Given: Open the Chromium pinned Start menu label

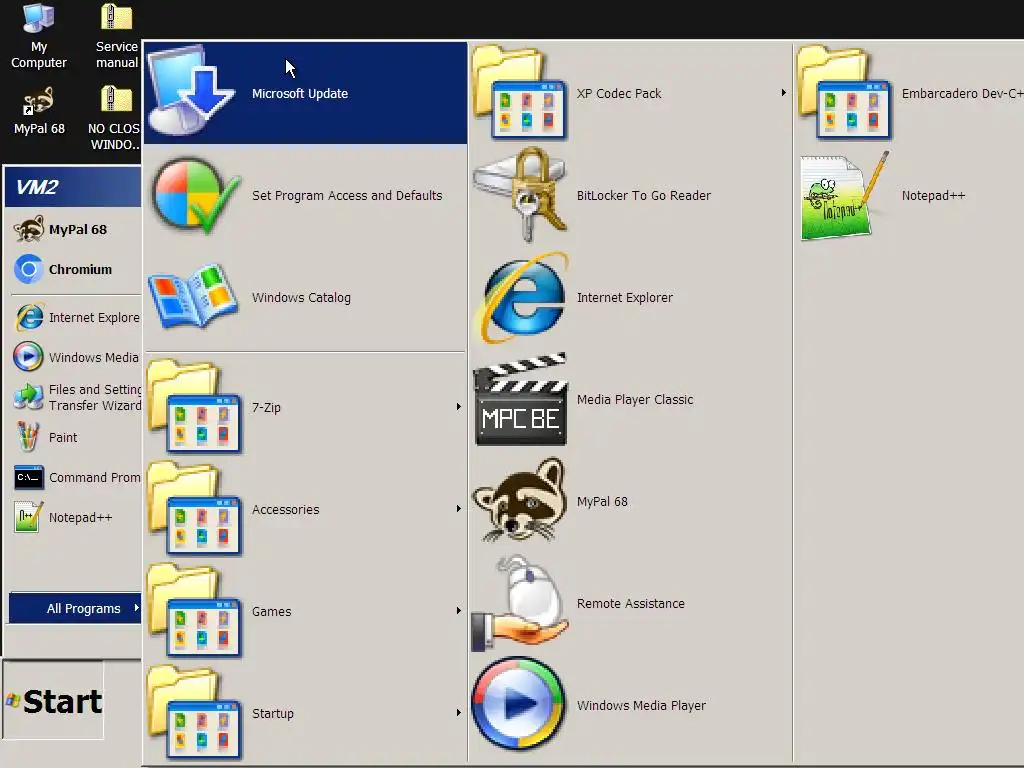Looking at the screenshot, I should click(x=80, y=269).
